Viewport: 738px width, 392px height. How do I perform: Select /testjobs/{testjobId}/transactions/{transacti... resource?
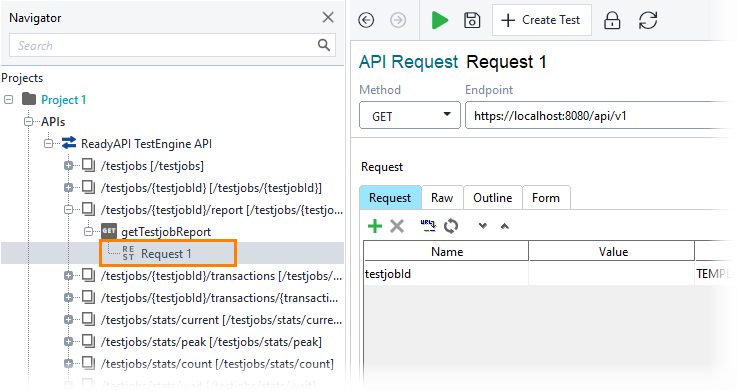219,298
